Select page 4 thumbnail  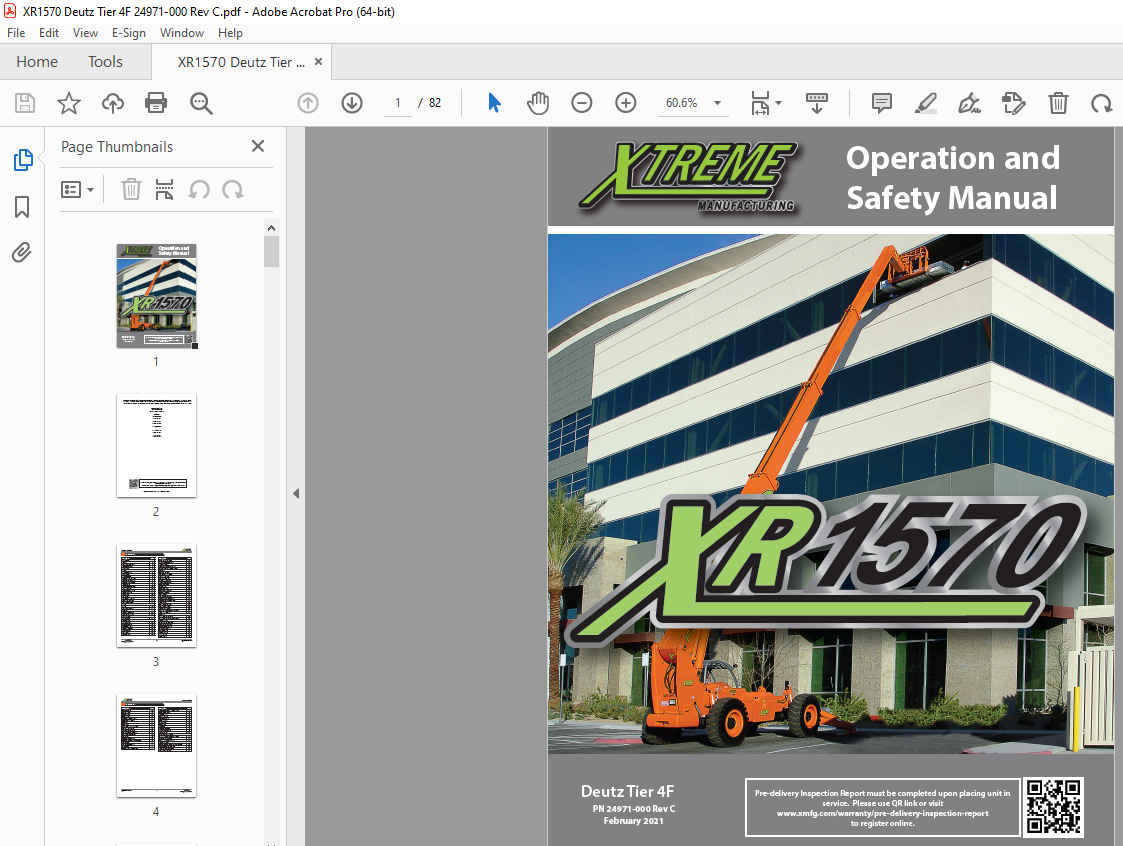pos(156,746)
